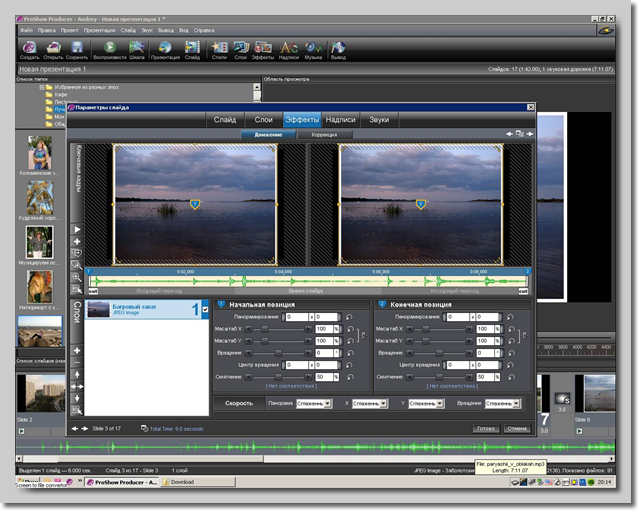Switch to the Звуки tab
The image size is (638, 510).
click(379, 120)
